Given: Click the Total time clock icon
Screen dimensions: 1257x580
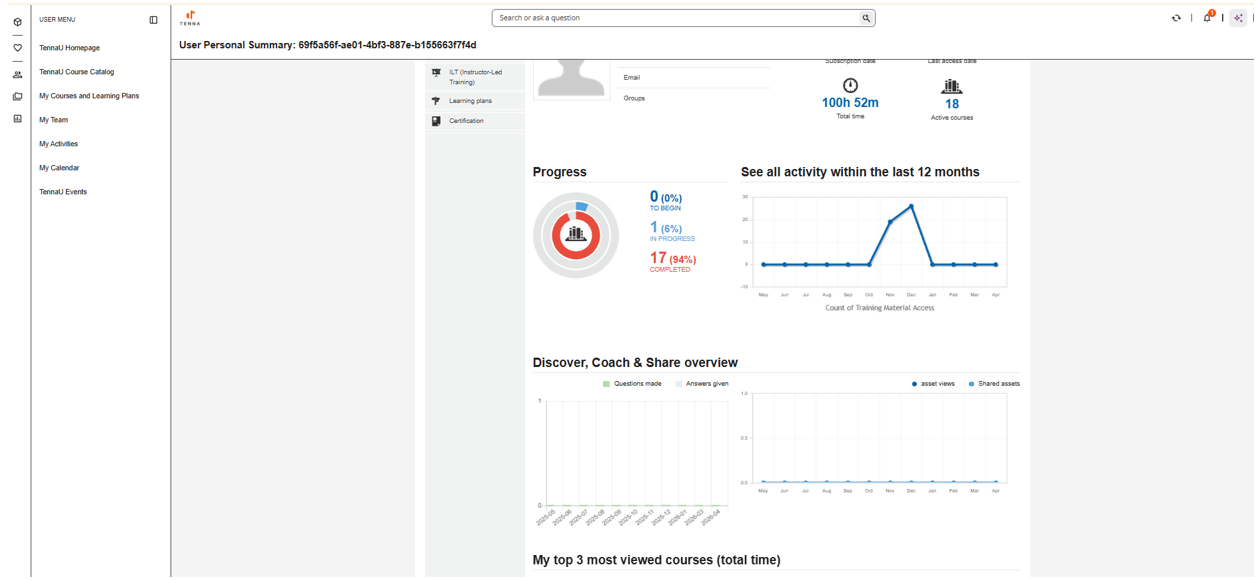Looking at the screenshot, I should pyautogui.click(x=850, y=86).
